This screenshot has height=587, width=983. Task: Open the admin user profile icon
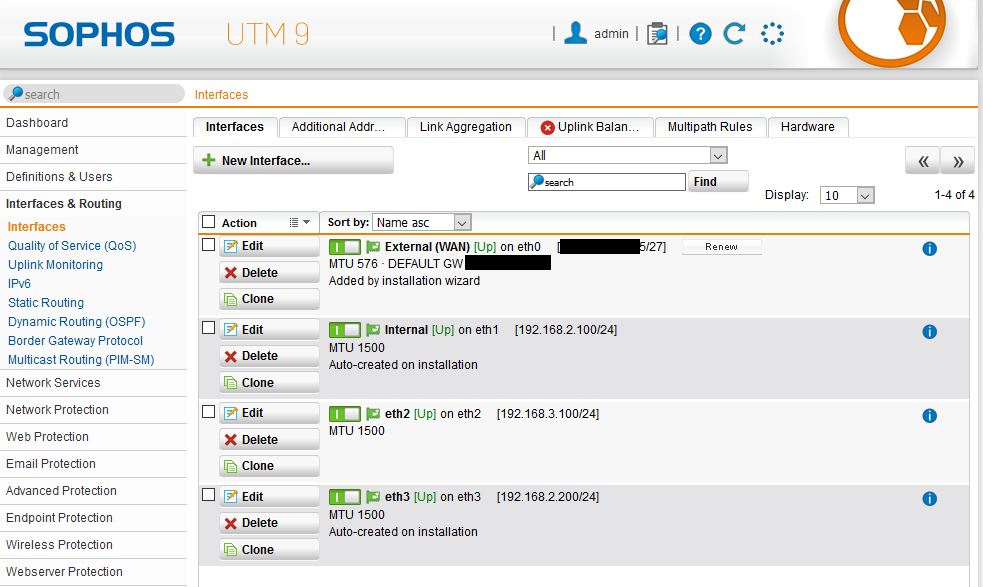575,33
